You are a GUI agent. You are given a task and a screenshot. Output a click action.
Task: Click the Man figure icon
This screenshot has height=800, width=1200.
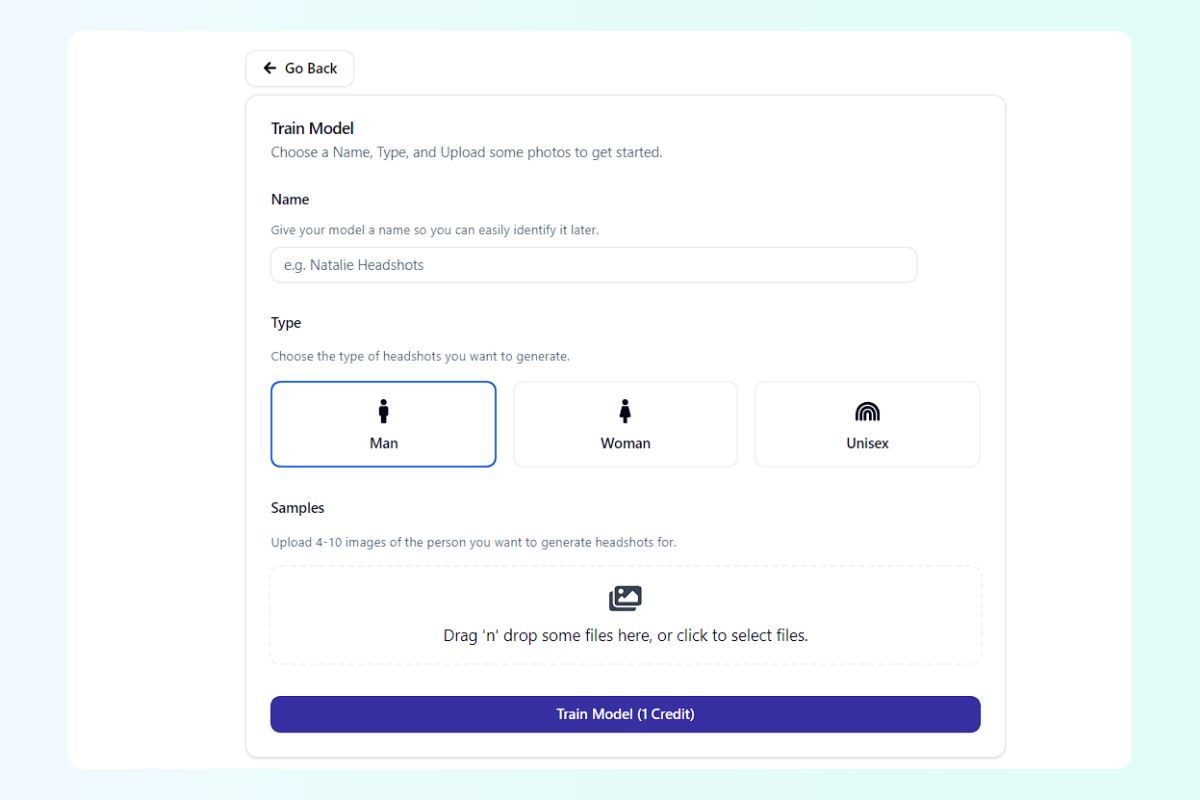coord(383,411)
